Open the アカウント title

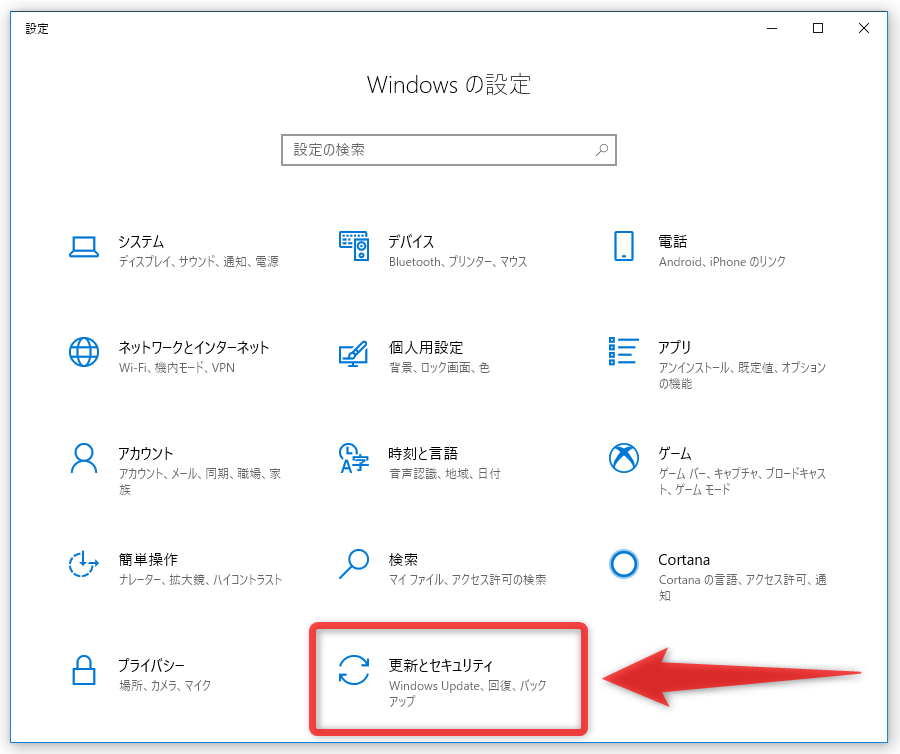coord(146,453)
